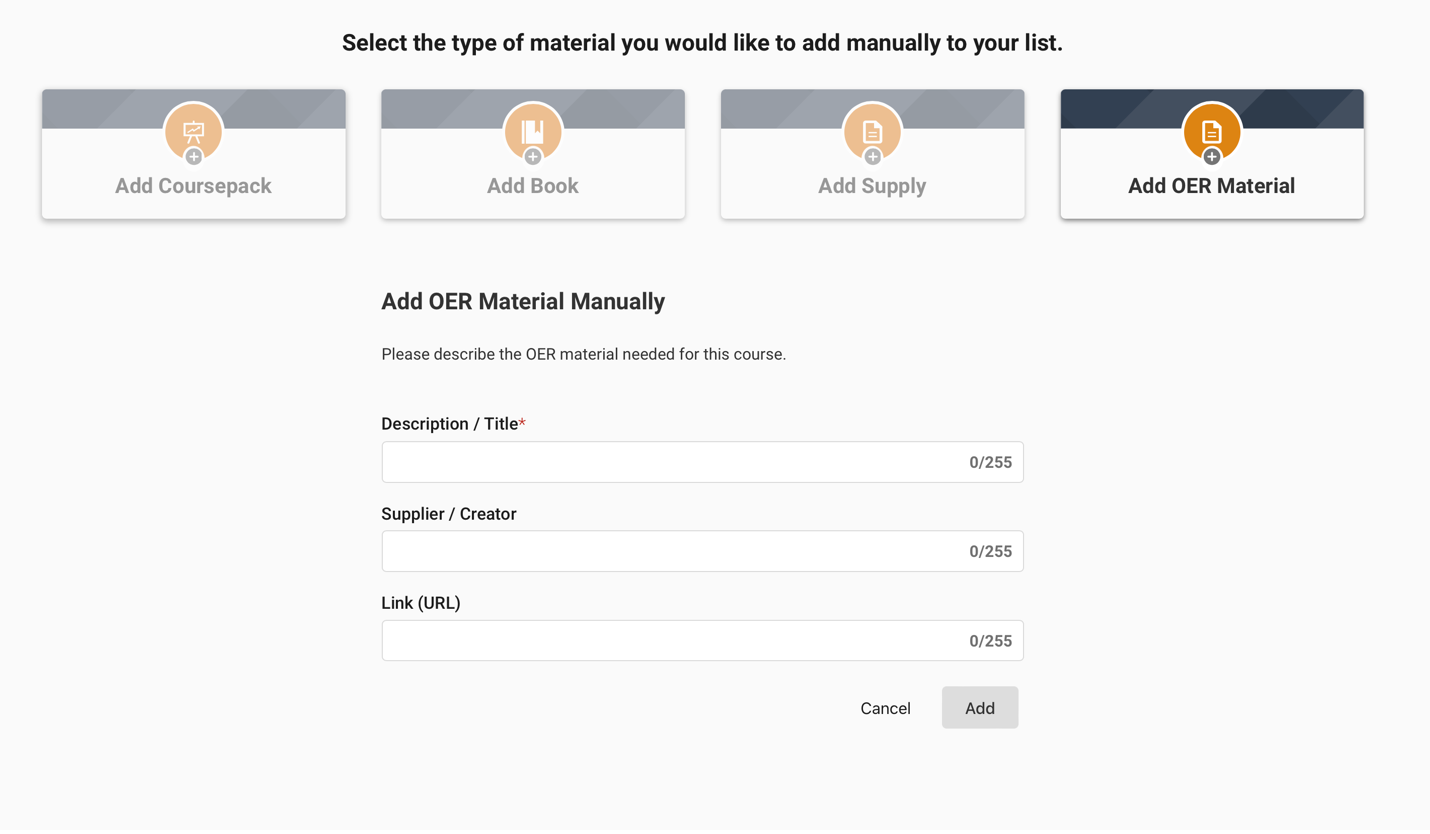Viewport: 1430px width, 834px height.
Task: Click the Link (URL) 0/255 counter
Action: [990, 641]
